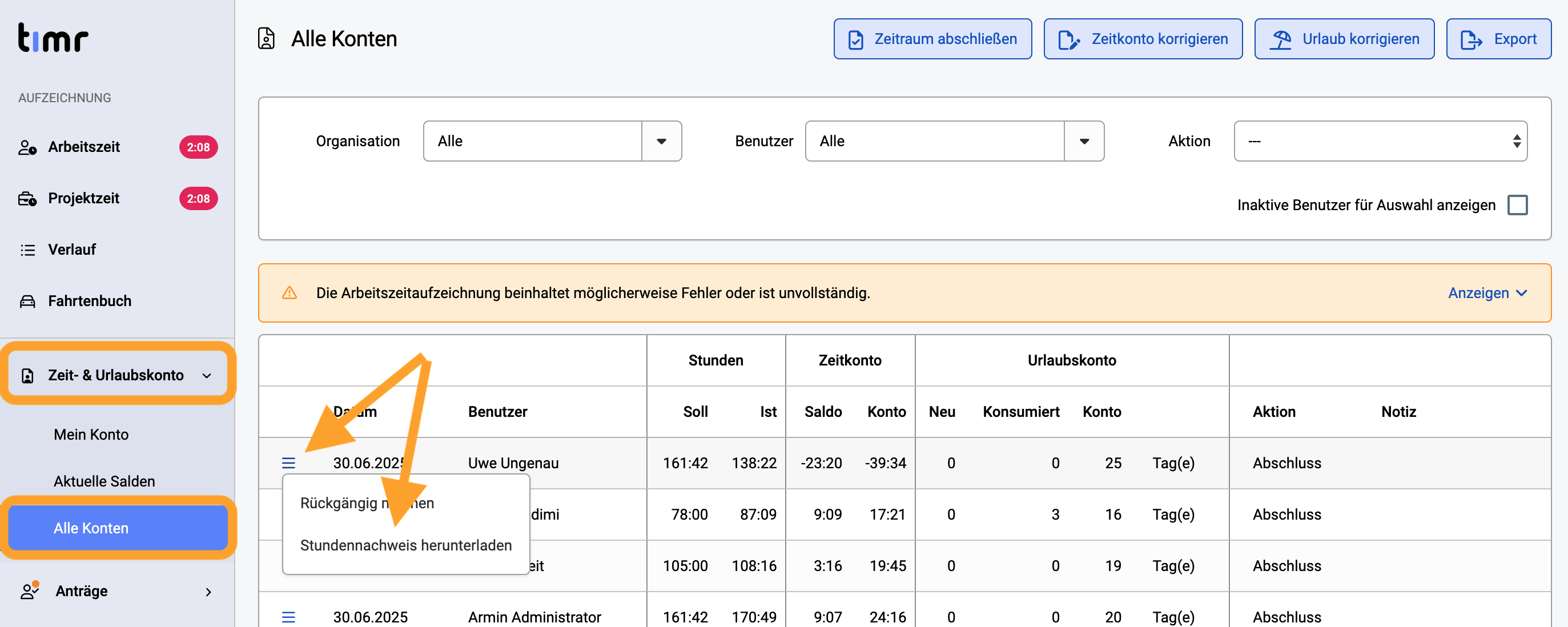This screenshot has width=1568, height=627.
Task: Open row menu icon for Uwe Ungenau
Action: coord(288,463)
